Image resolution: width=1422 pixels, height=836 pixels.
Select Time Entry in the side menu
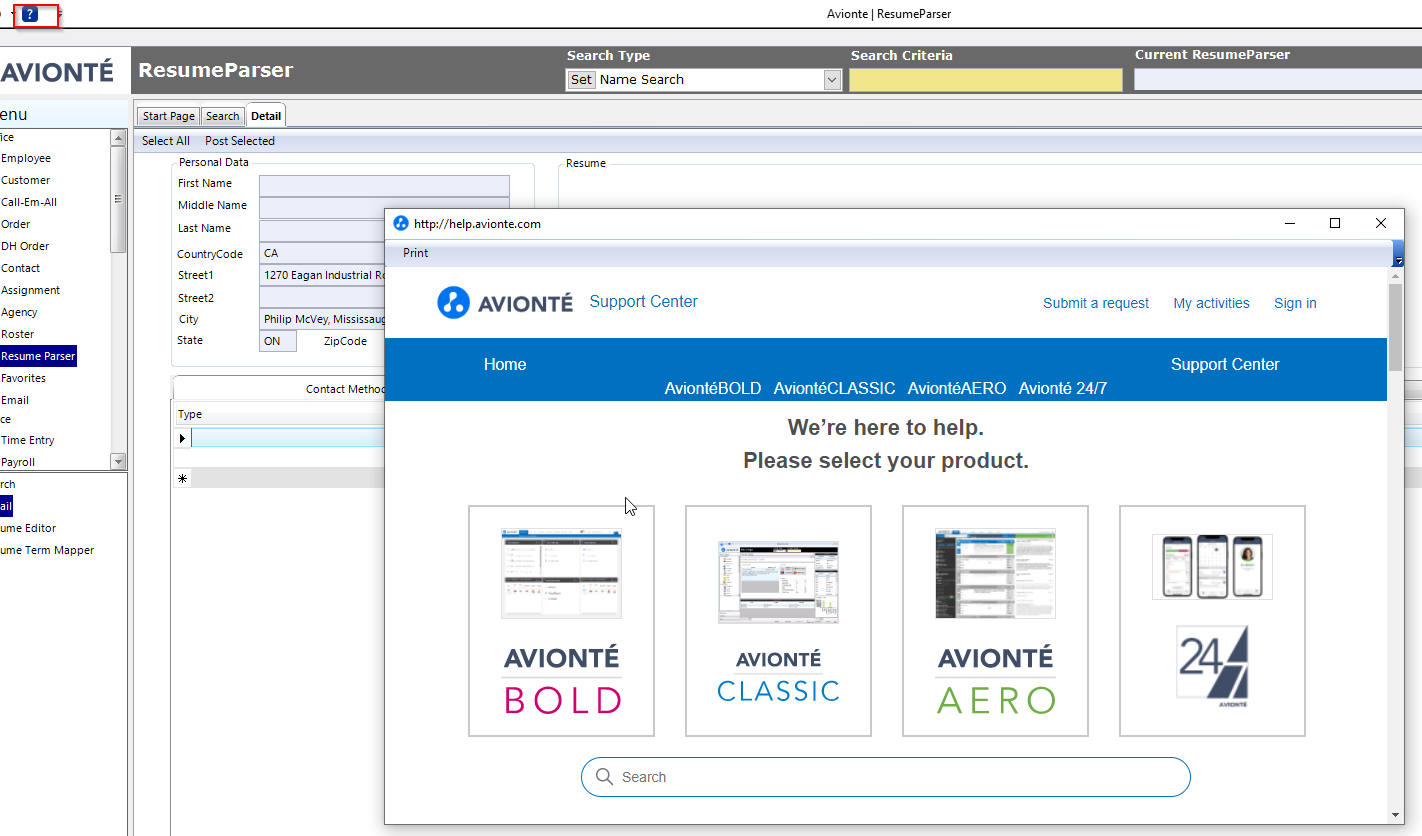pyautogui.click(x=28, y=440)
